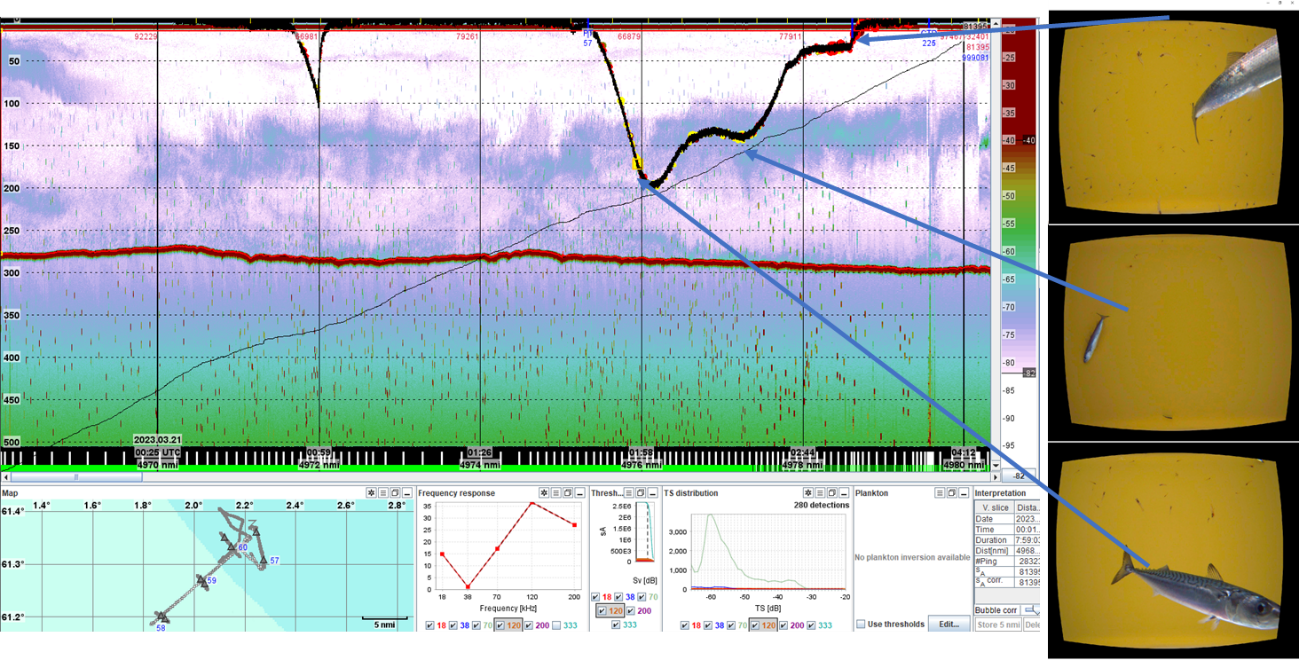Click the Edit button in the Plankton panel
Screen dimensions: 1299x660
pyautogui.click(x=948, y=623)
